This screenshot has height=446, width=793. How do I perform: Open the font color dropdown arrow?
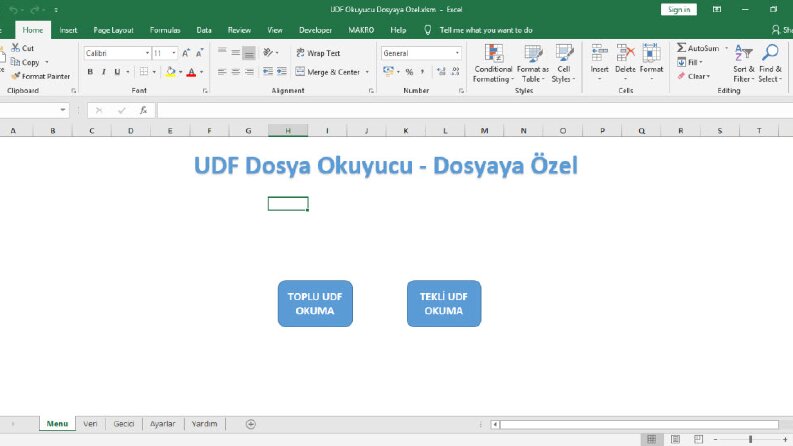click(x=201, y=72)
